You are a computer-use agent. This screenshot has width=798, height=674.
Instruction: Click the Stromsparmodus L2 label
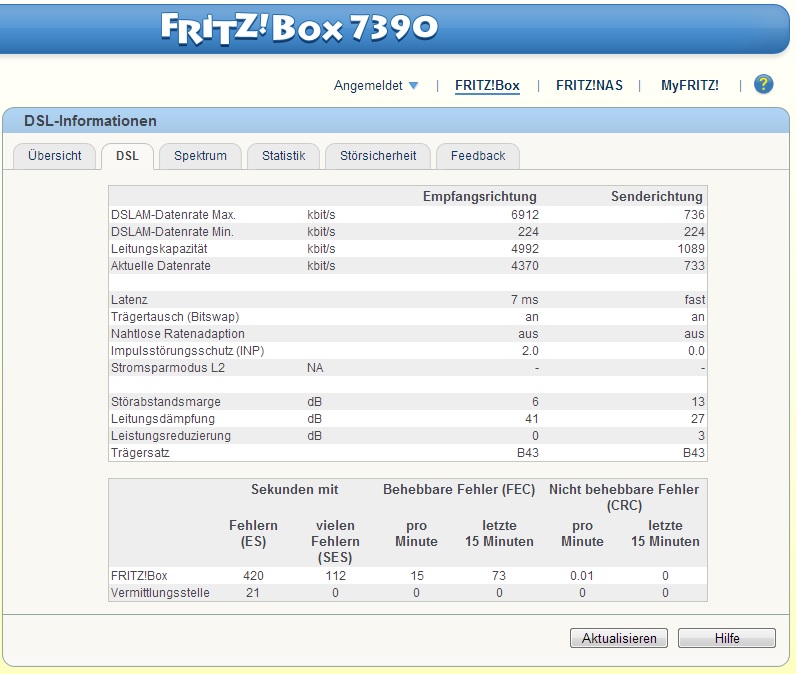coord(167,368)
